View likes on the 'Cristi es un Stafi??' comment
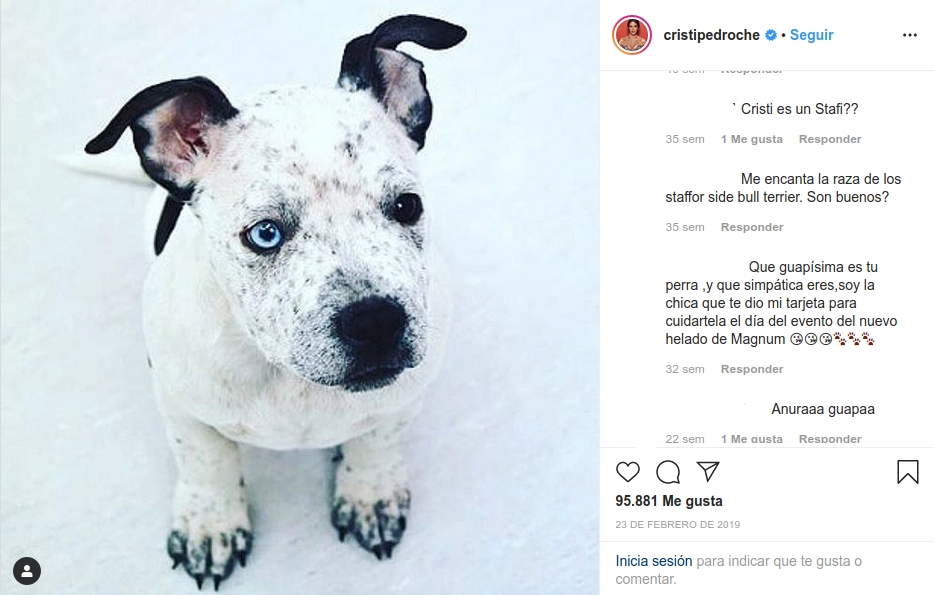The image size is (934, 595). 751,139
